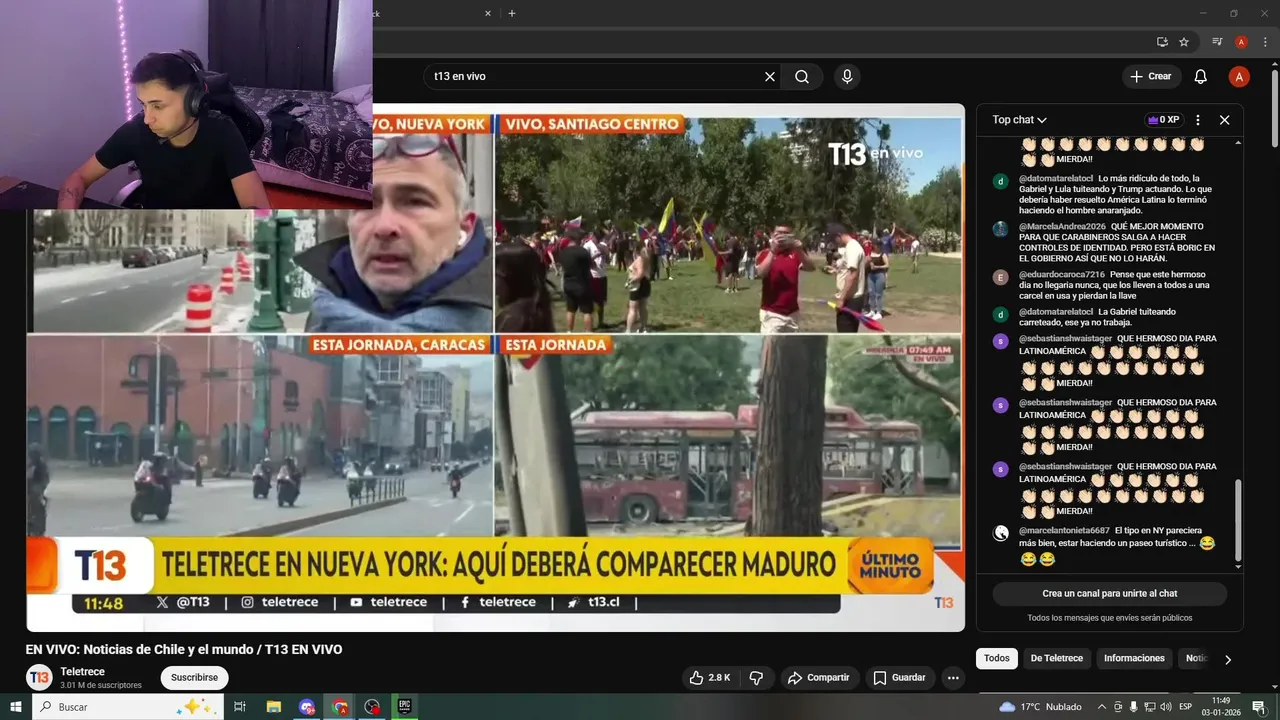Open more video actions menu
The height and width of the screenshot is (720, 1280).
point(953,678)
